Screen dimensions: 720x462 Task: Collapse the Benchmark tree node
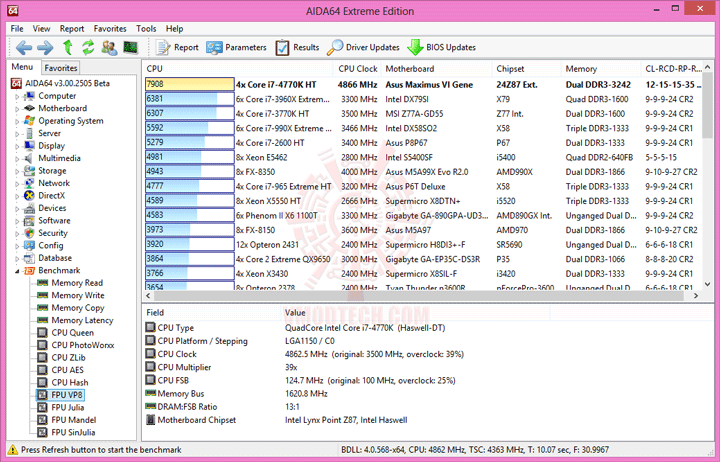[x=17, y=271]
